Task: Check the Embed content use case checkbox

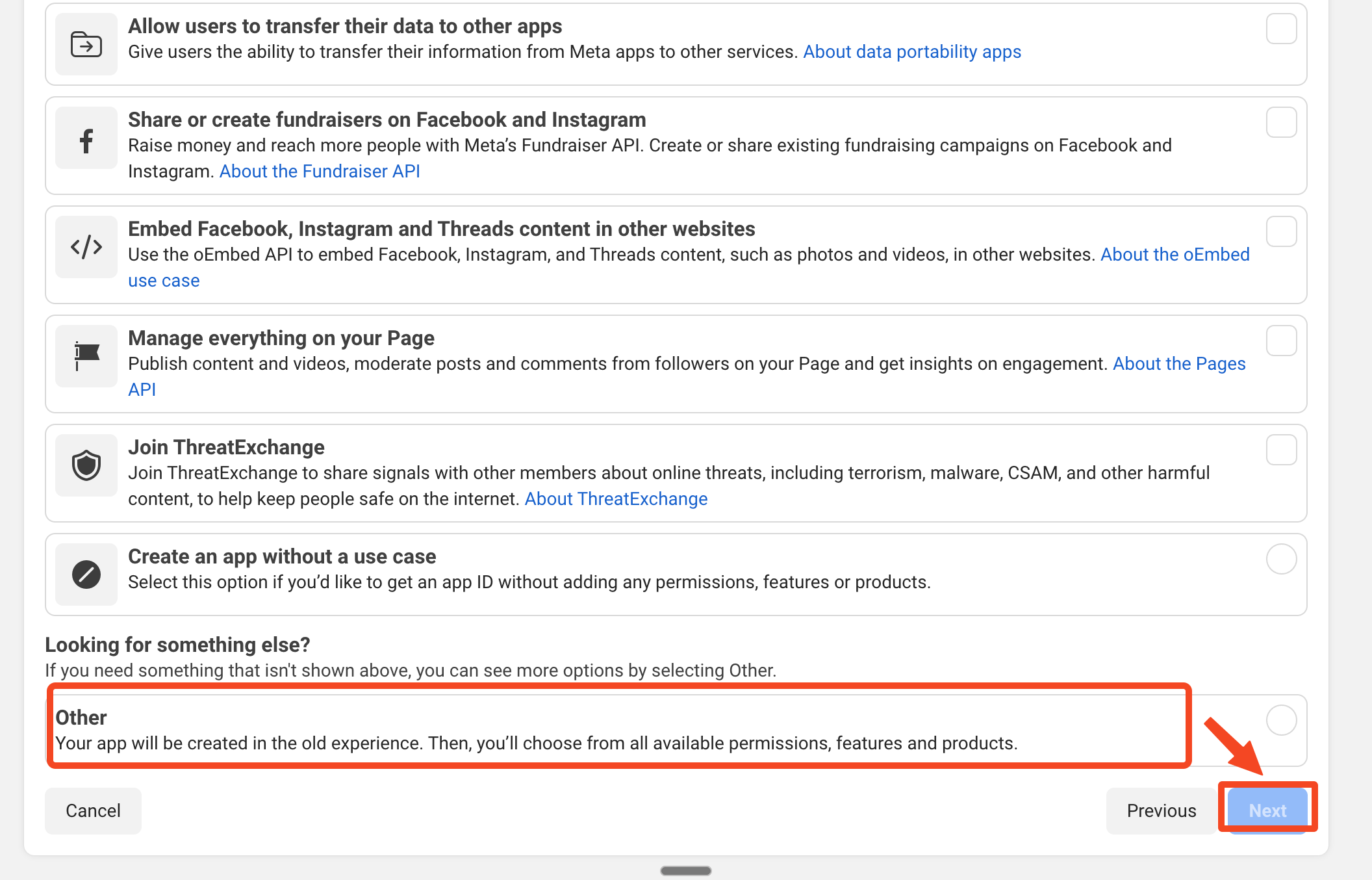Action: click(1281, 231)
